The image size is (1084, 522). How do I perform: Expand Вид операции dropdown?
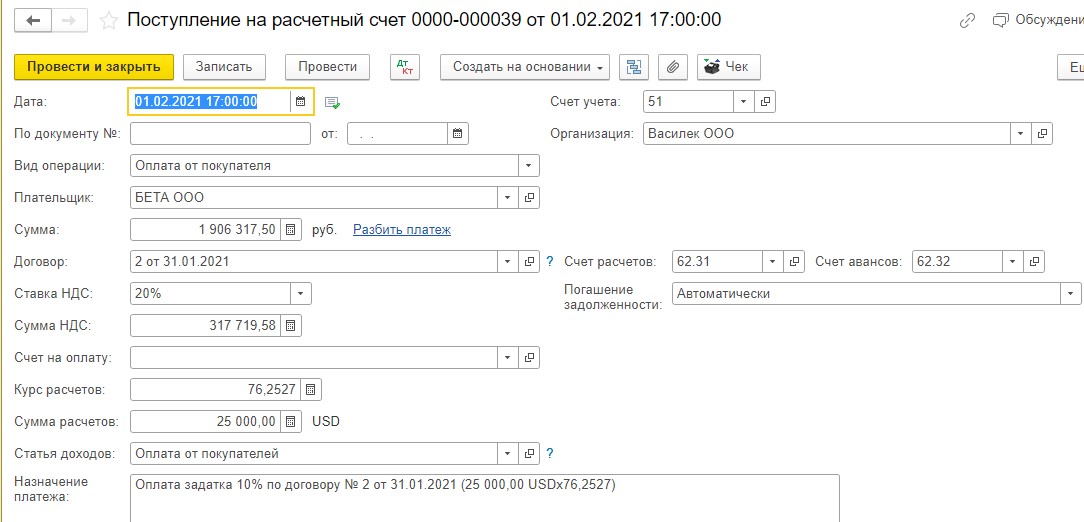(529, 166)
